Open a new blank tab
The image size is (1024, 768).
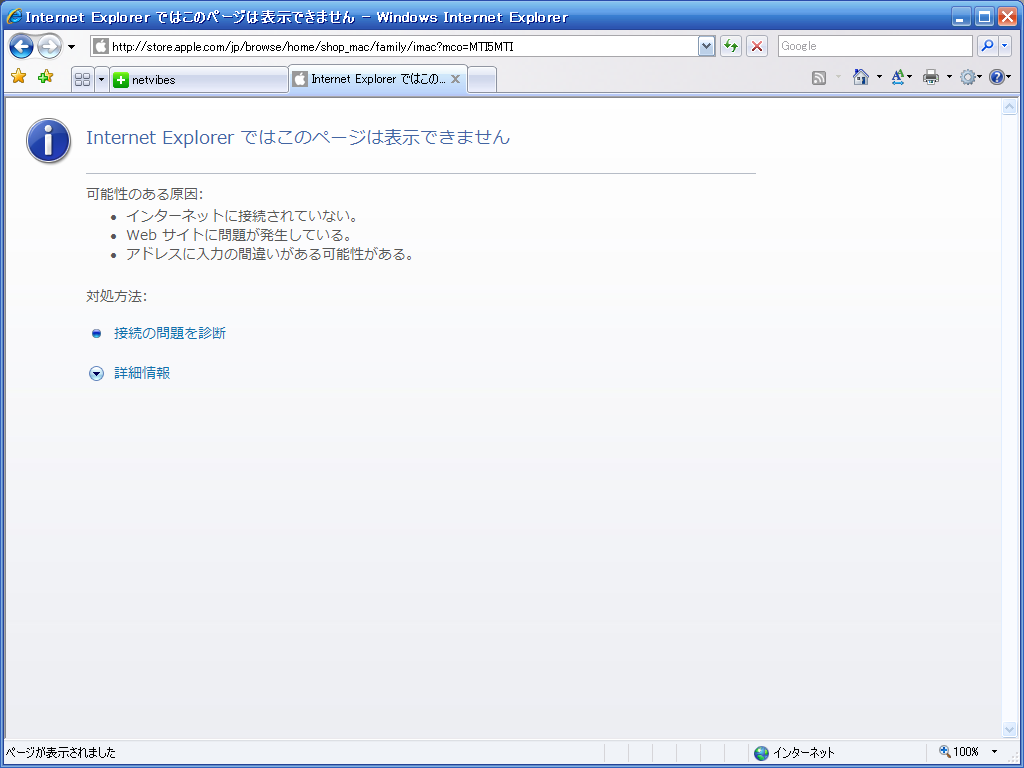click(x=482, y=80)
